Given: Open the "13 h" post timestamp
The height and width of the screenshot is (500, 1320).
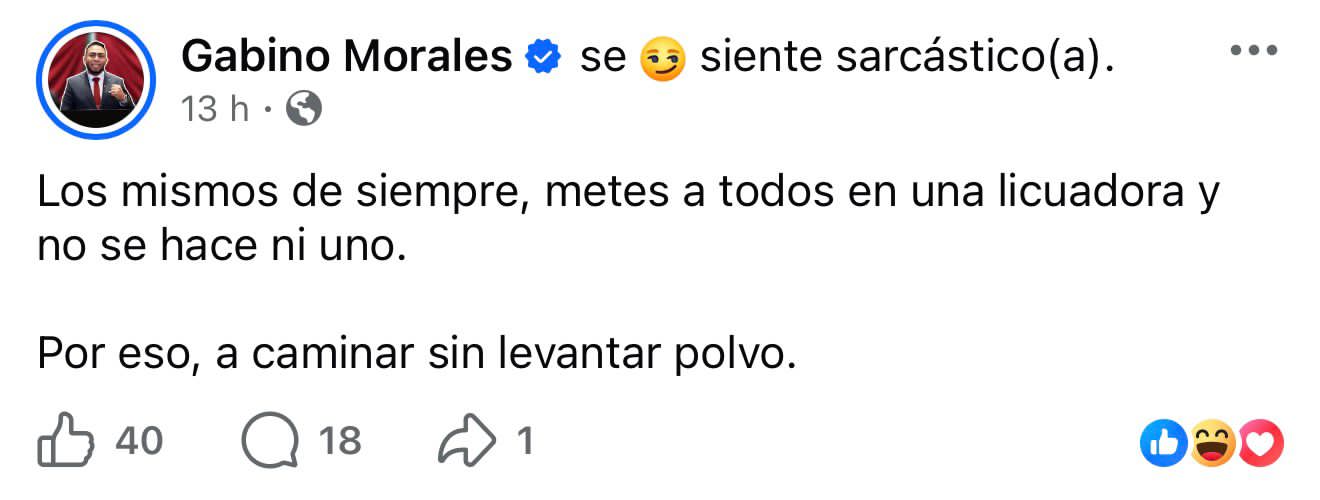Looking at the screenshot, I should 215,109.
